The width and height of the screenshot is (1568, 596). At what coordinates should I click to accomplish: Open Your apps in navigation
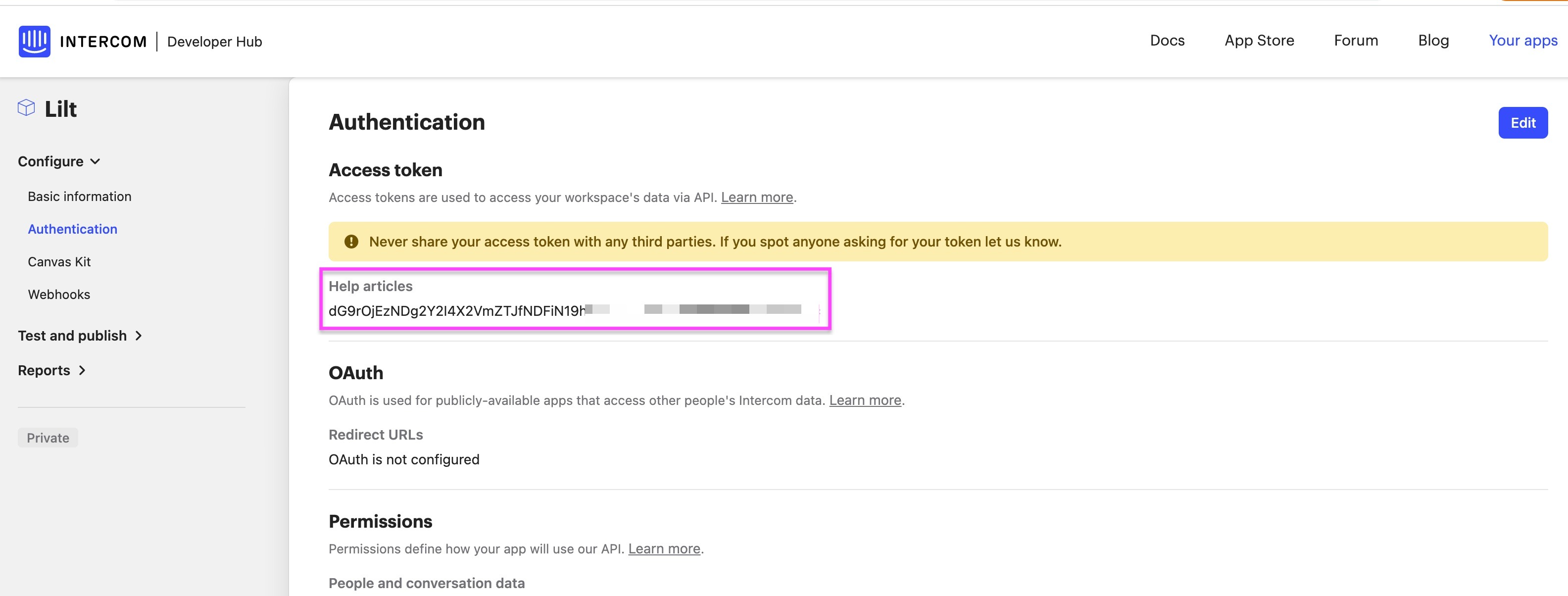(1522, 41)
